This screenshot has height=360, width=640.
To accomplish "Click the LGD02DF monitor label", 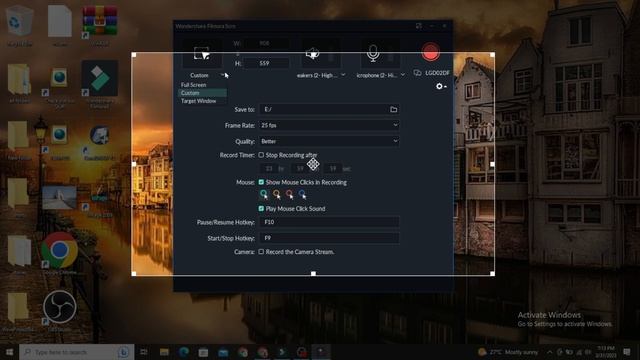I will pyautogui.click(x=437, y=73).
